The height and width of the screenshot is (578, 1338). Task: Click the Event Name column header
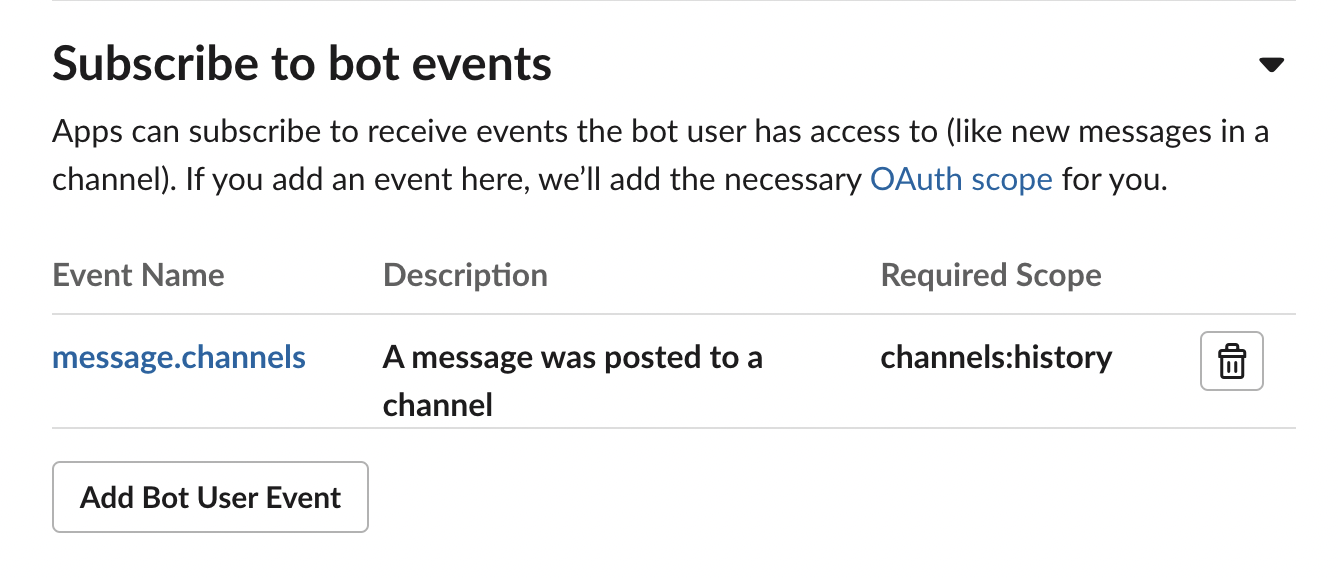point(138,275)
